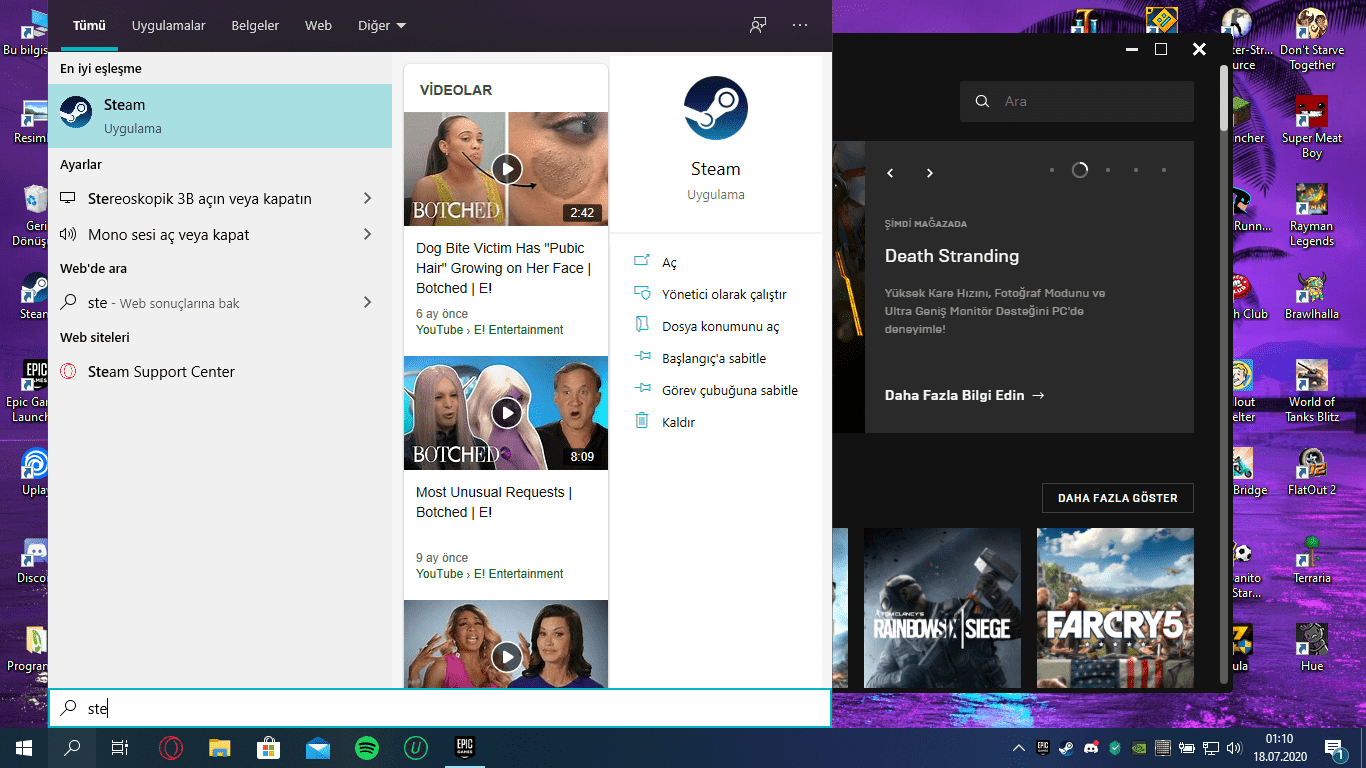Show hidden system tray icons chevron
Image resolution: width=1366 pixels, height=768 pixels.
pyautogui.click(x=1018, y=748)
